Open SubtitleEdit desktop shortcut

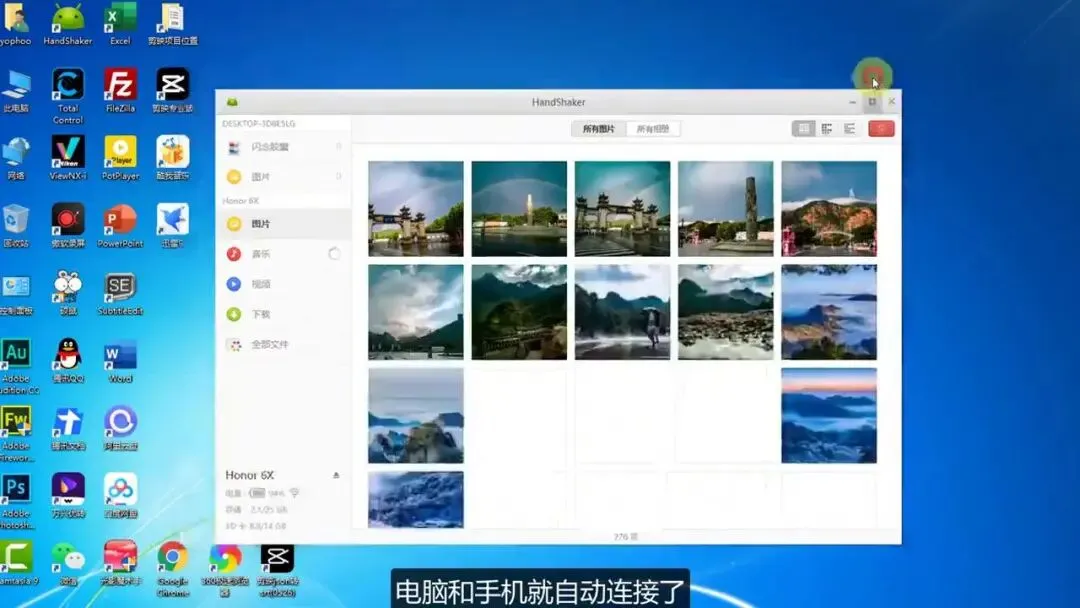click(x=120, y=292)
